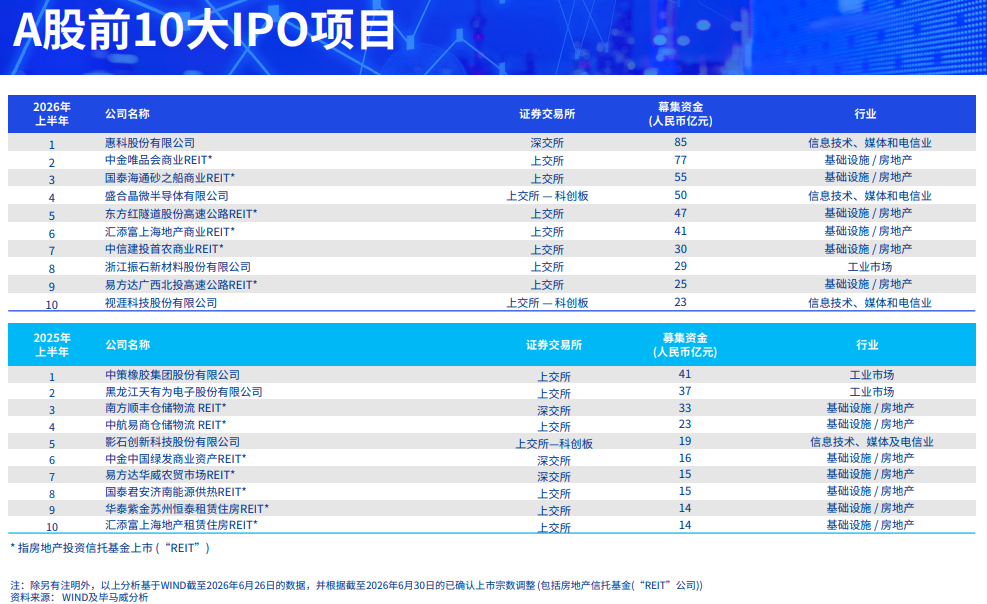
Task: Click company name '中策橡胶集团股份有限公司'
Action: click(172, 375)
